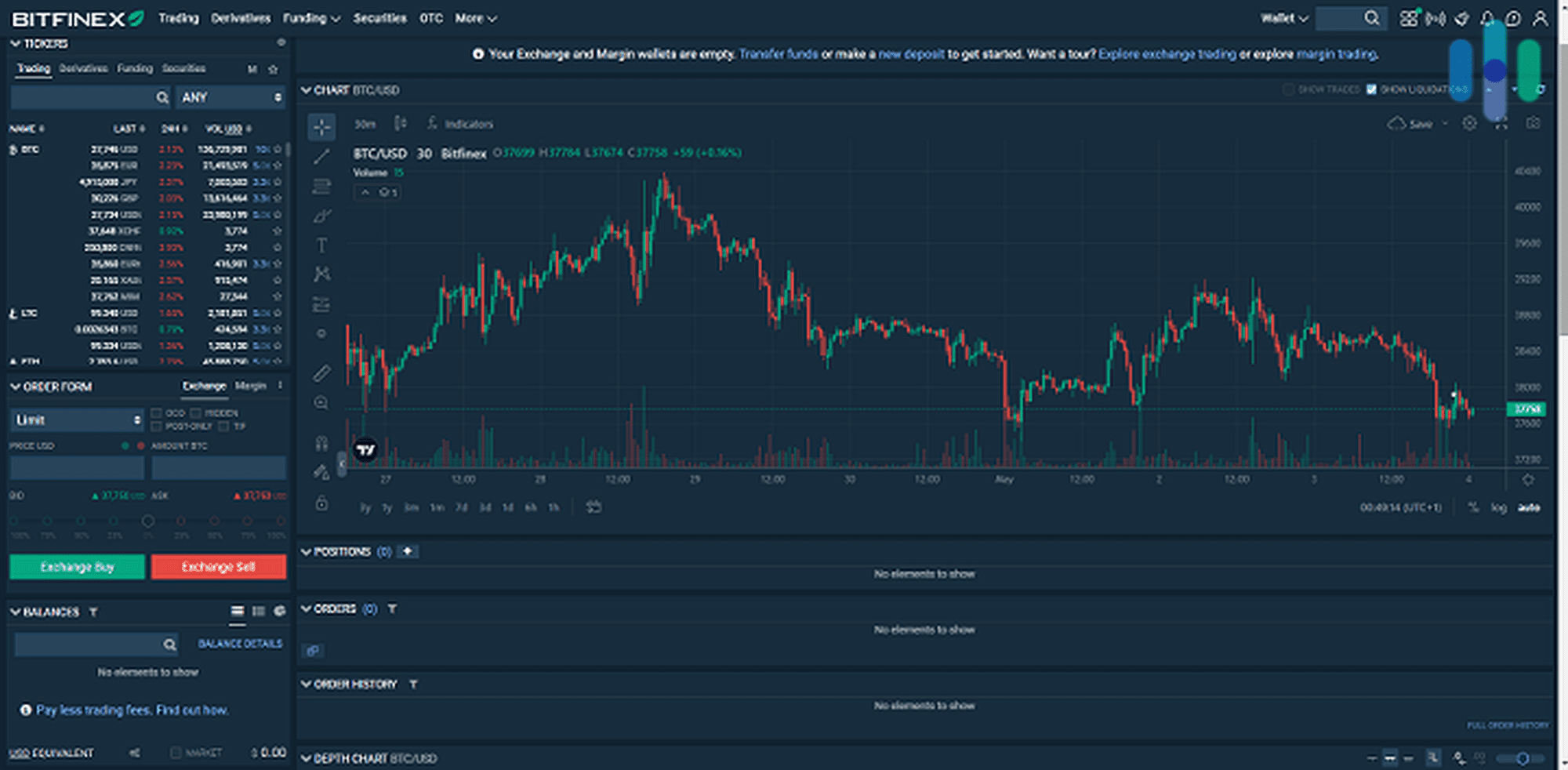This screenshot has width=1568, height=770.
Task: Click the PRICE USD input field
Action: coord(77,468)
